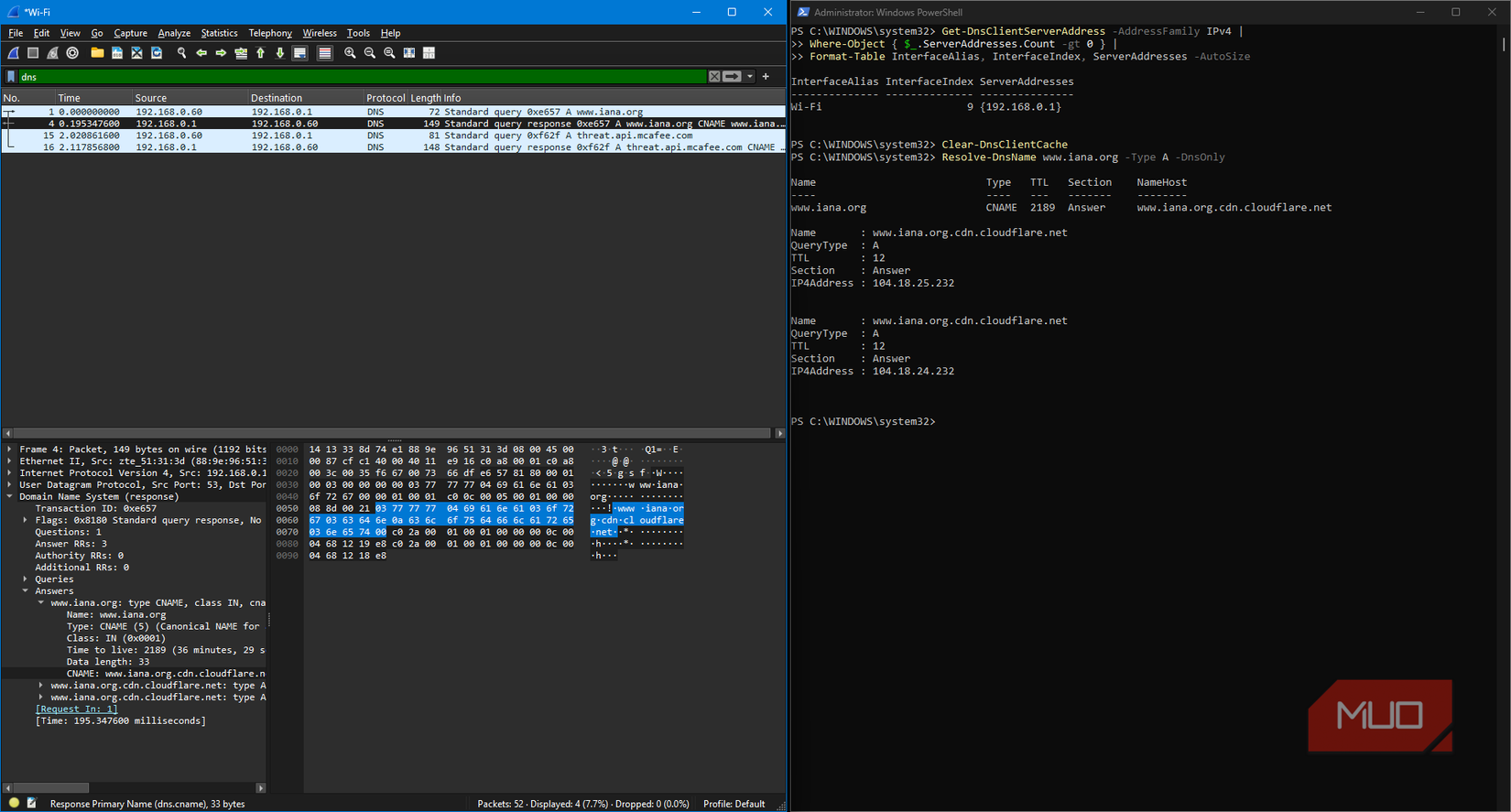Open the Analyze menu
Viewport: 1511px width, 812px height.
pos(174,33)
